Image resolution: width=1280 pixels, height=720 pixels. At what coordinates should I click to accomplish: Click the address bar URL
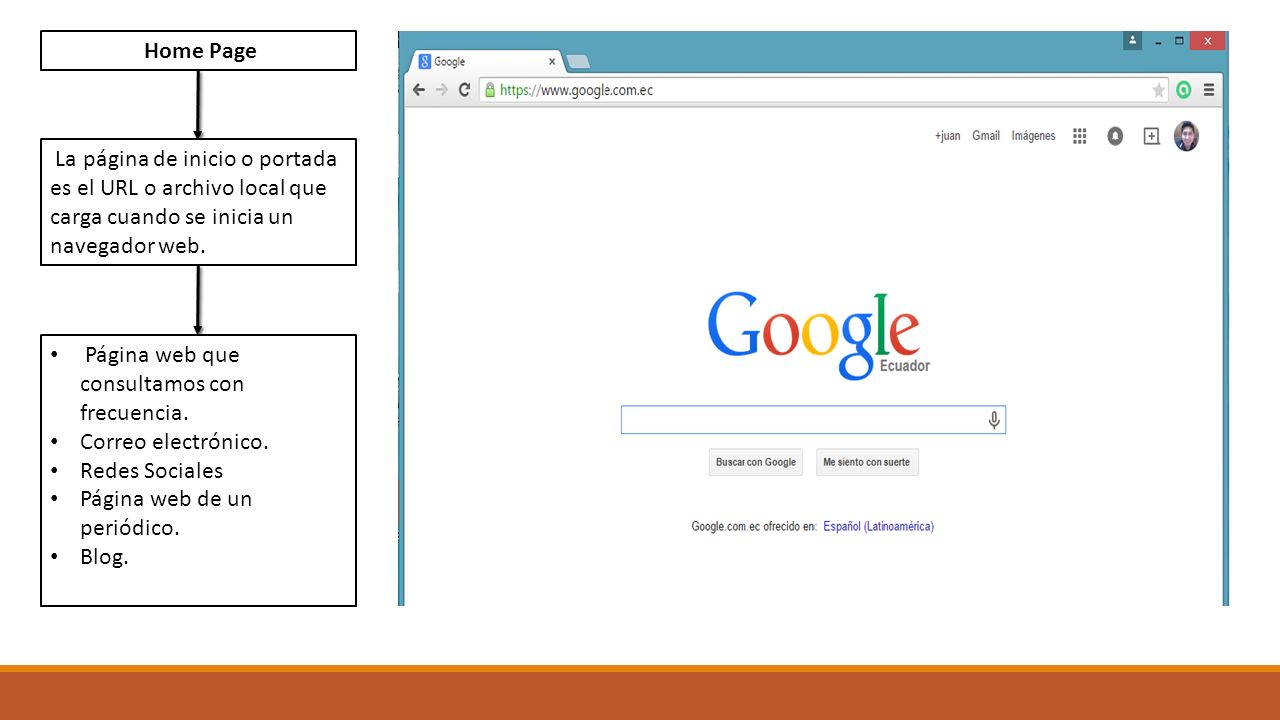point(577,90)
